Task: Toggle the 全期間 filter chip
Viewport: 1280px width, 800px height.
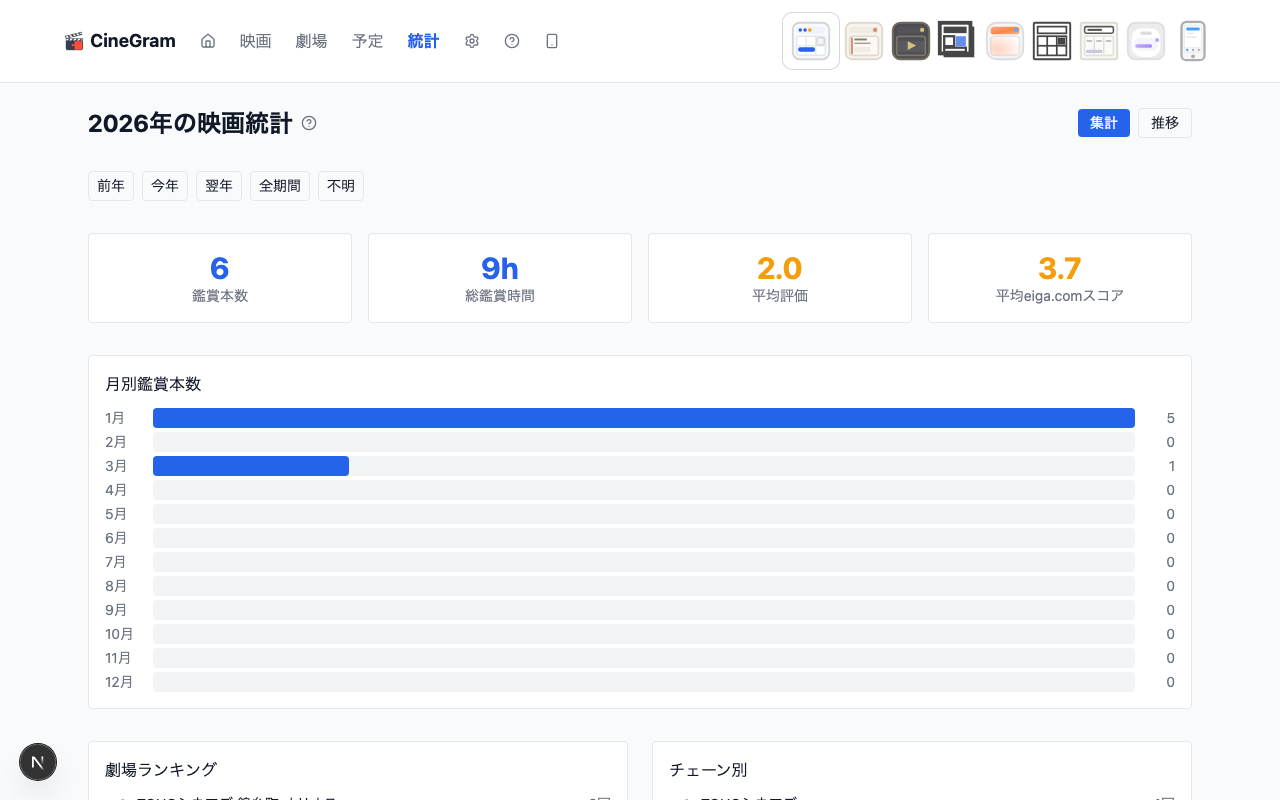Action: [279, 185]
